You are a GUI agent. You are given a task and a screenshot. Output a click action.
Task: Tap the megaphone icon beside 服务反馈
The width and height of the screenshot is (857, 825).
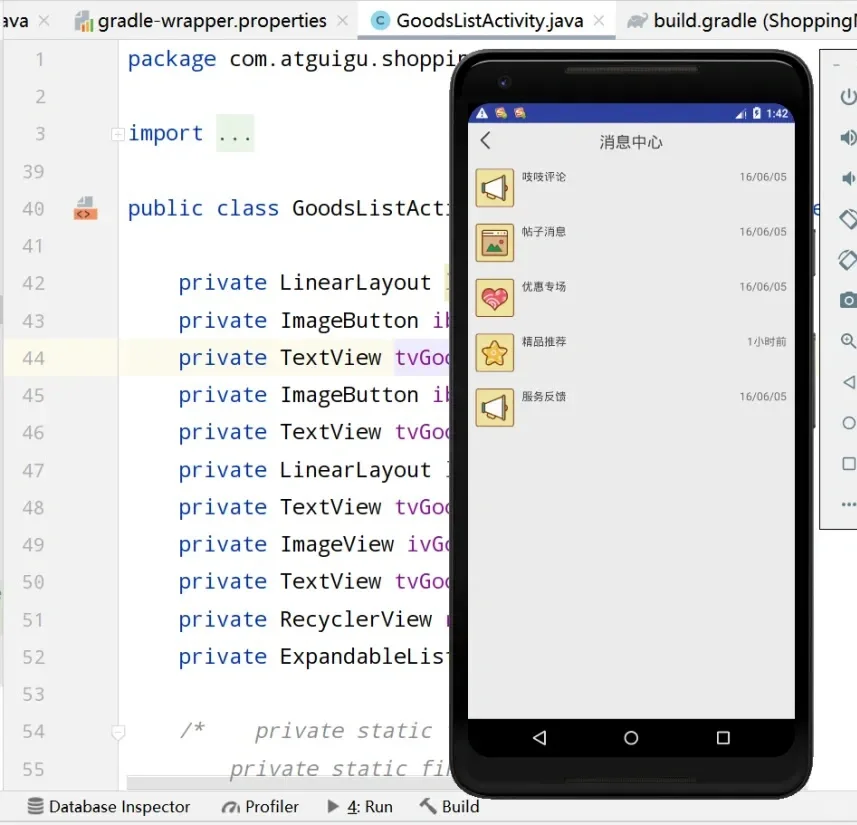pos(494,407)
